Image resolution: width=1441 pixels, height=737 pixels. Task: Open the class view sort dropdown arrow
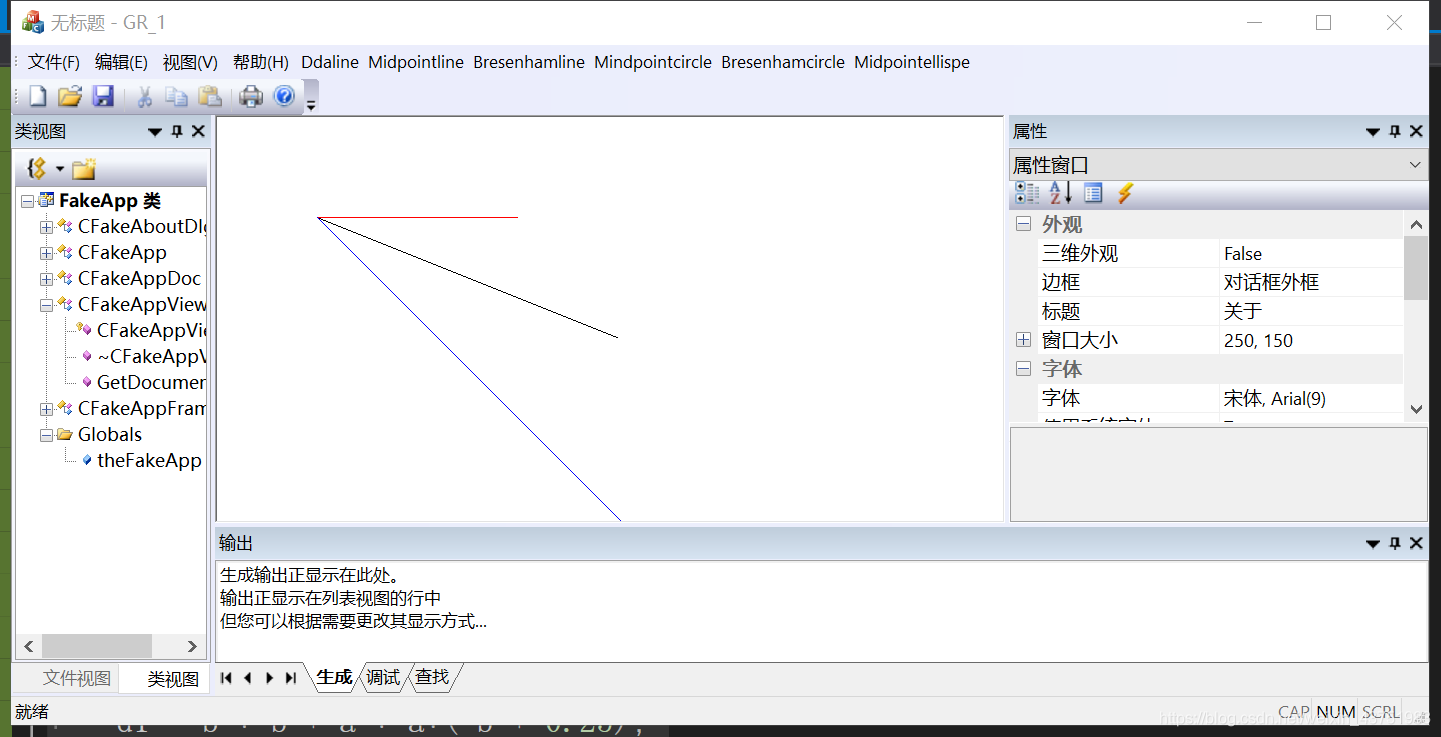coord(59,168)
